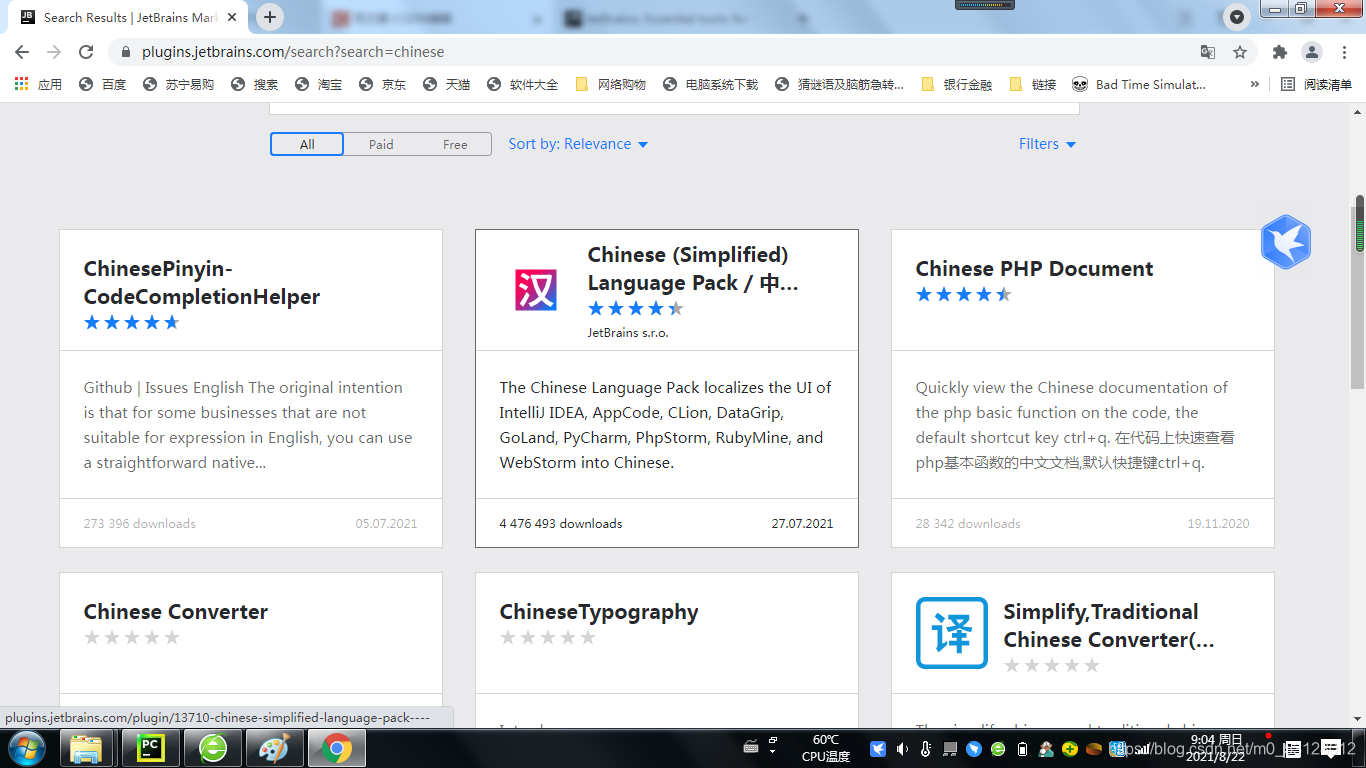Open the ChineseTypography plugin
Viewport: 1366px width, 768px height.
(599, 612)
